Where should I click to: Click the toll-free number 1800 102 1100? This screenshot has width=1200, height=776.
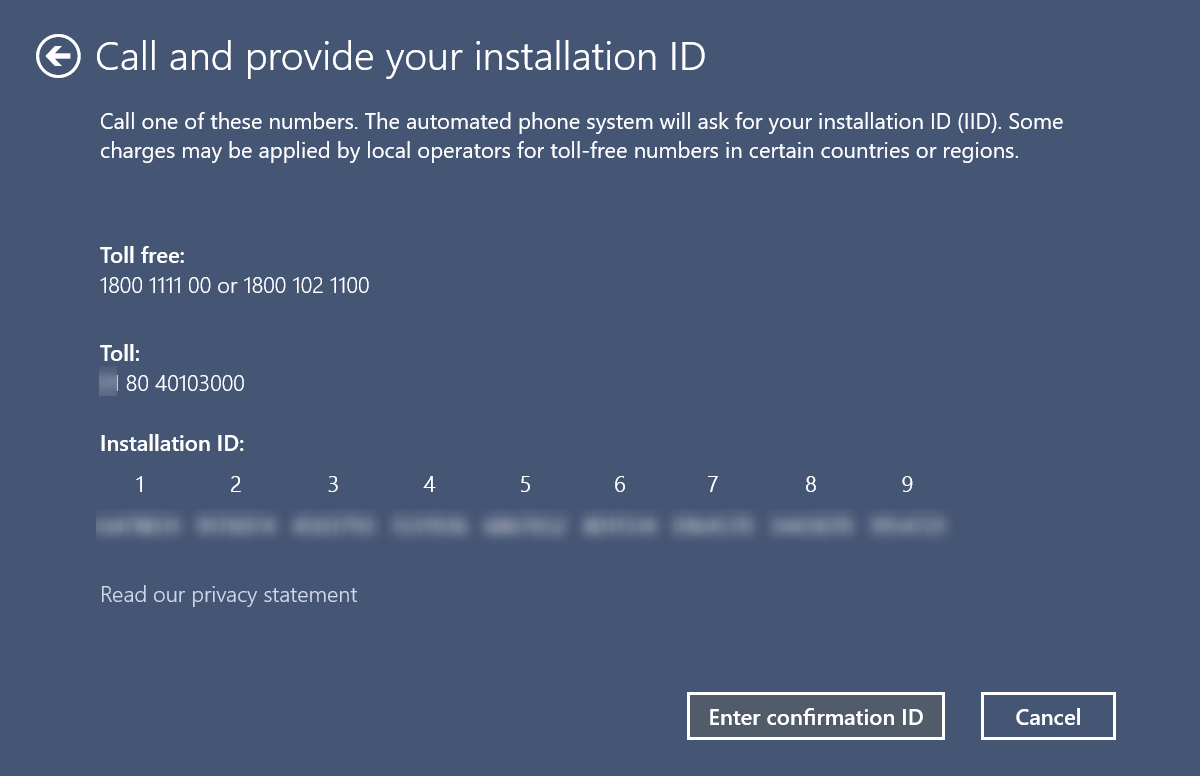(306, 286)
